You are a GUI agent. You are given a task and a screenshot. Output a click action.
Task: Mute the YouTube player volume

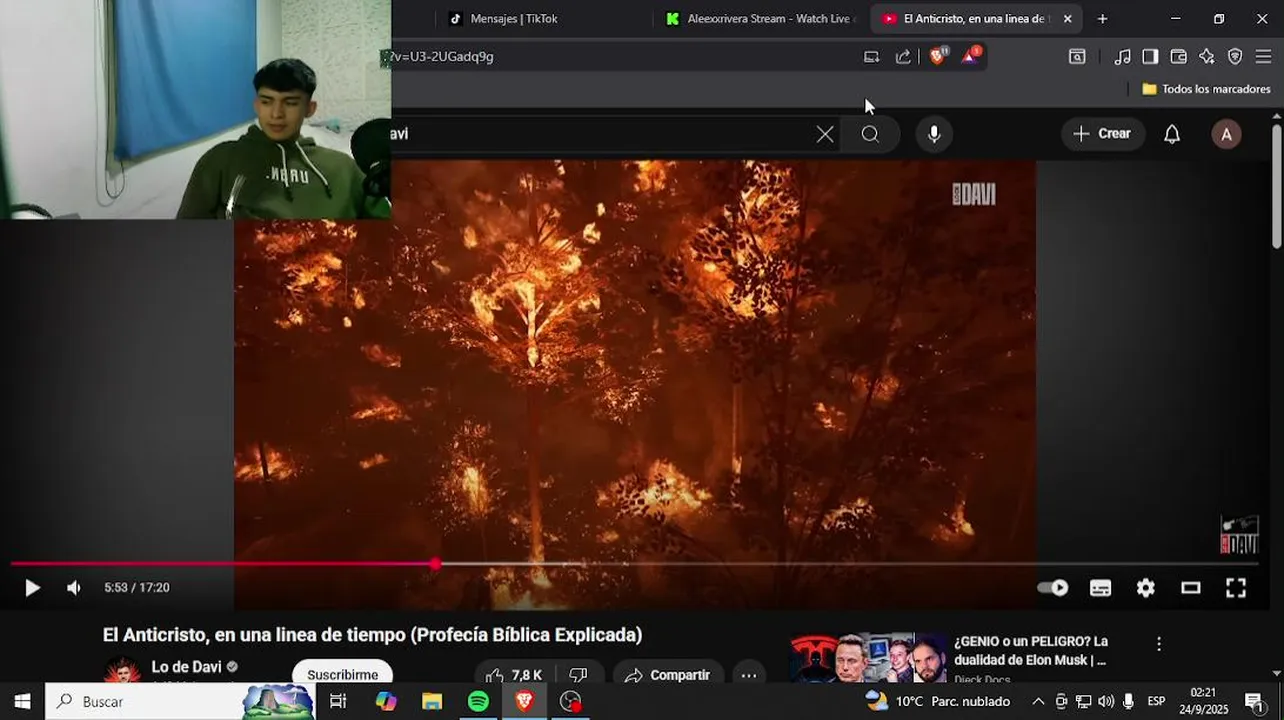pyautogui.click(x=73, y=588)
